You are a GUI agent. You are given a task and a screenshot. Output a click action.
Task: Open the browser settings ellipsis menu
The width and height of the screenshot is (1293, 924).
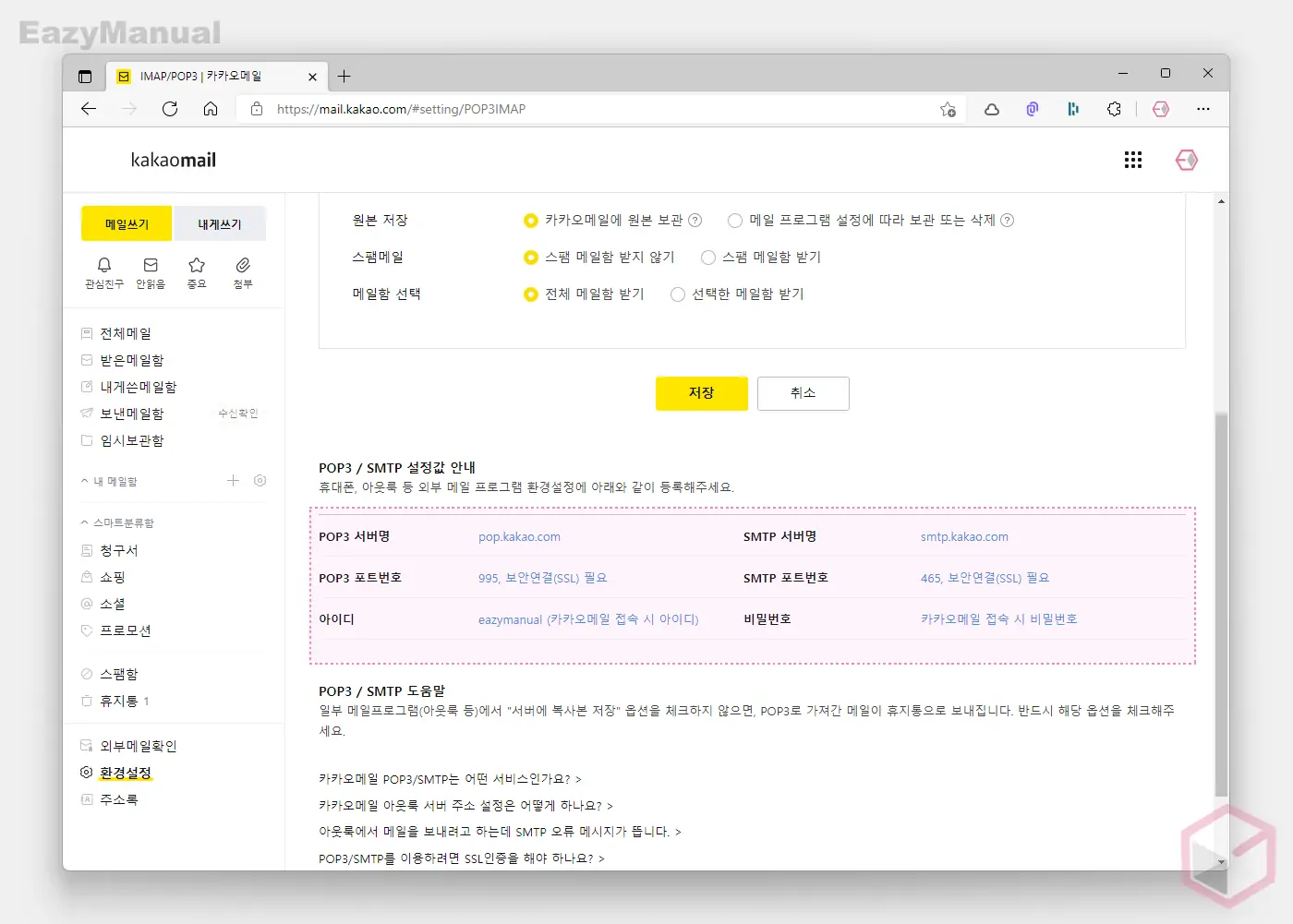(1202, 109)
